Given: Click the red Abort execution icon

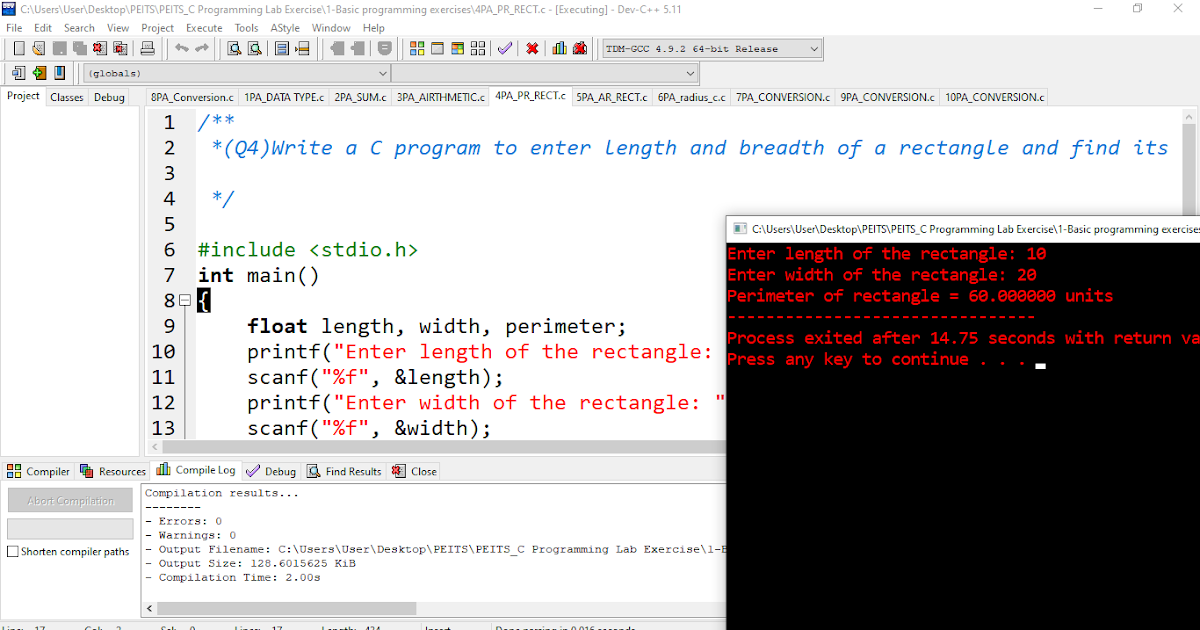Looking at the screenshot, I should pos(531,48).
